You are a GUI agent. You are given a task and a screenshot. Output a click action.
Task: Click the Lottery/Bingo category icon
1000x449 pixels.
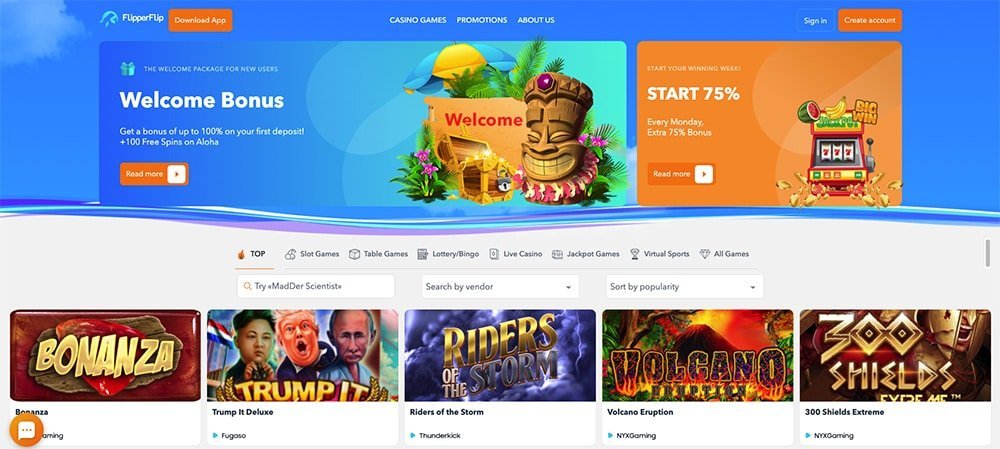422,254
